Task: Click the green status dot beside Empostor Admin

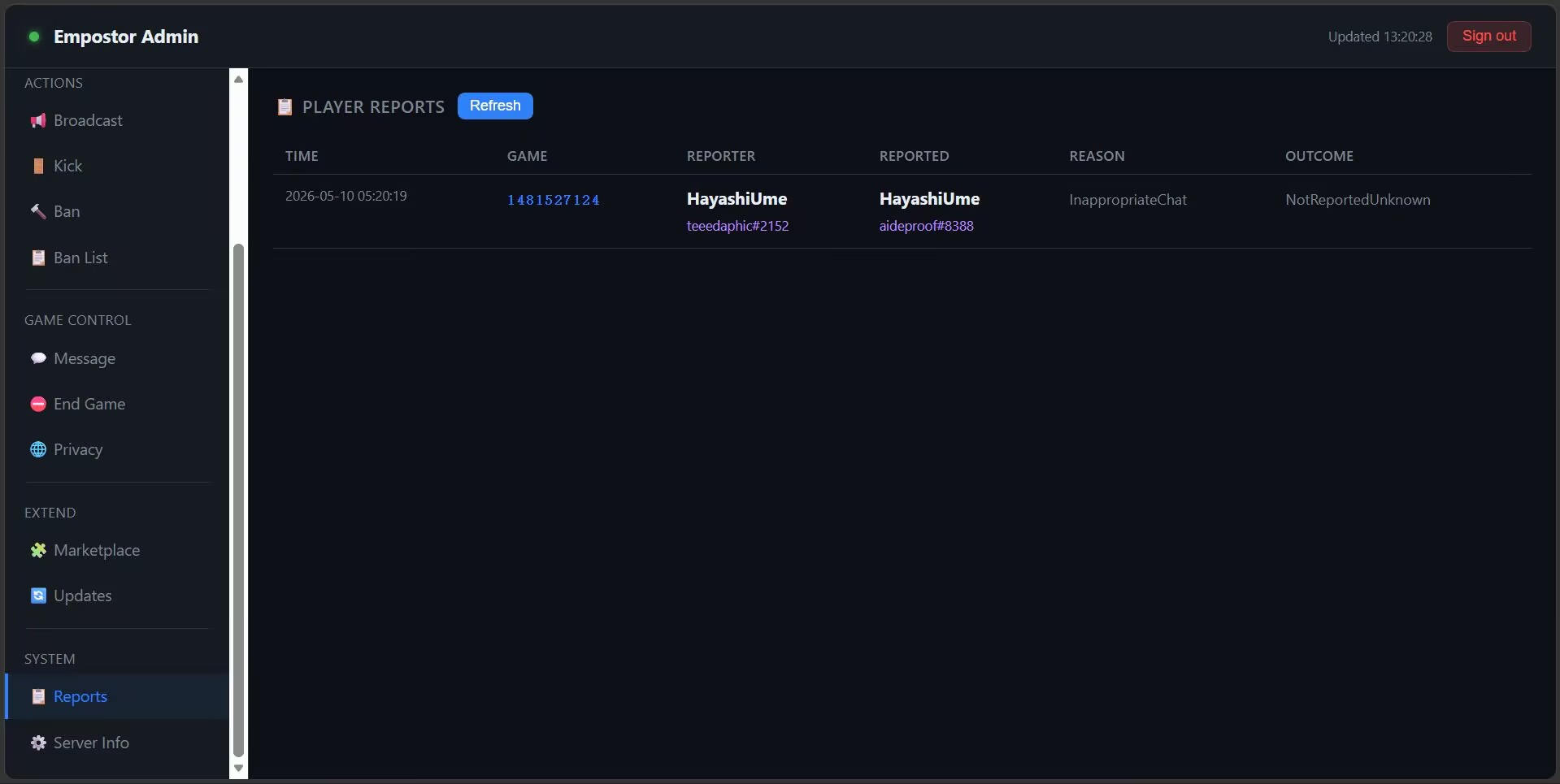Action: (34, 37)
